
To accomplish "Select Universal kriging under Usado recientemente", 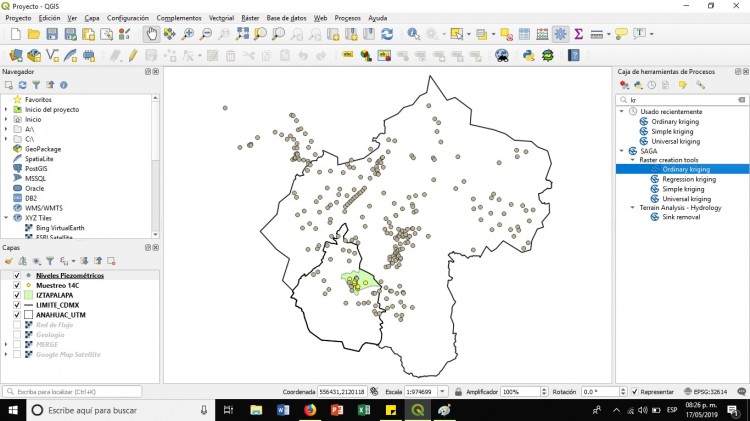I will point(675,142).
